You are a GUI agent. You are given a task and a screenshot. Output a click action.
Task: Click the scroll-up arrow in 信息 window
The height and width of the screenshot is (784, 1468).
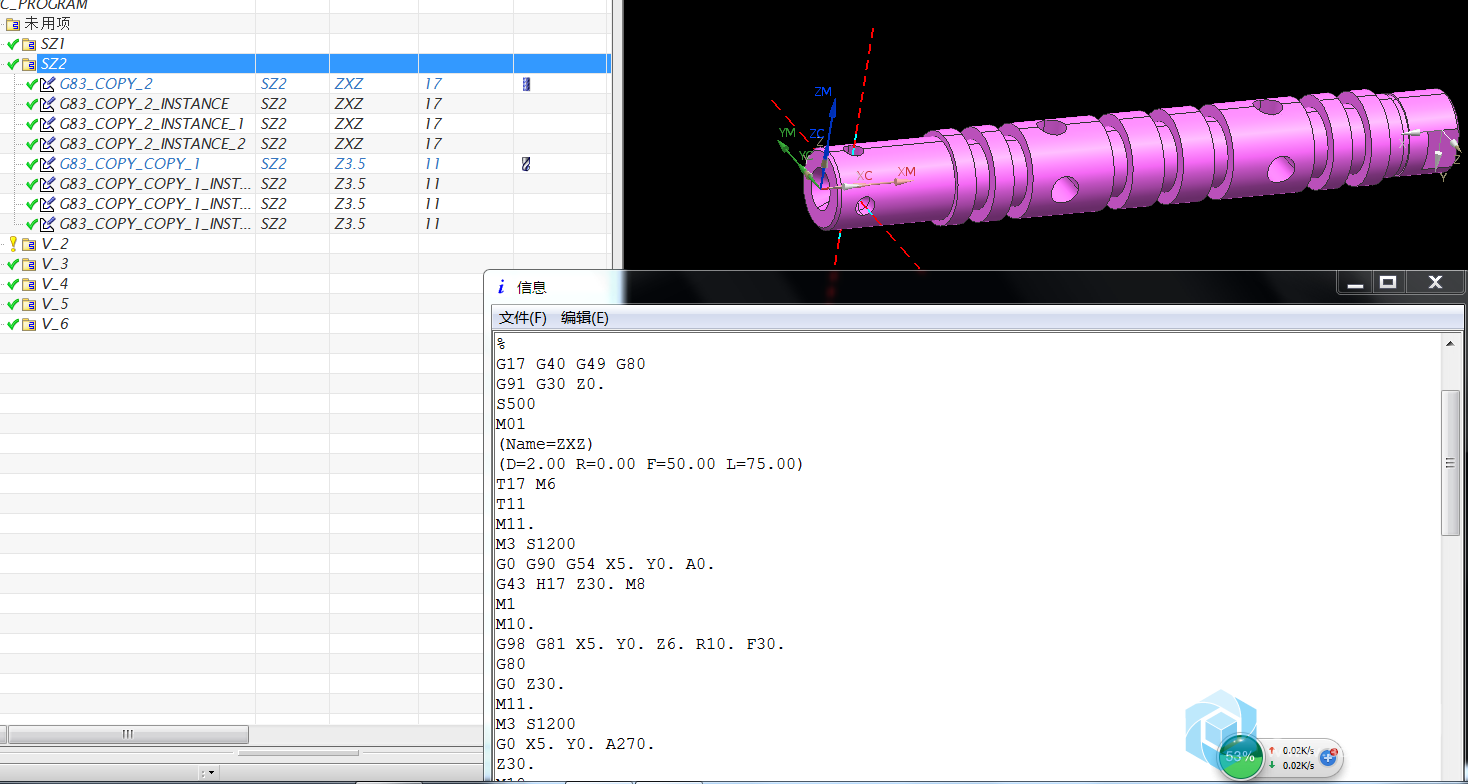[x=1451, y=343]
